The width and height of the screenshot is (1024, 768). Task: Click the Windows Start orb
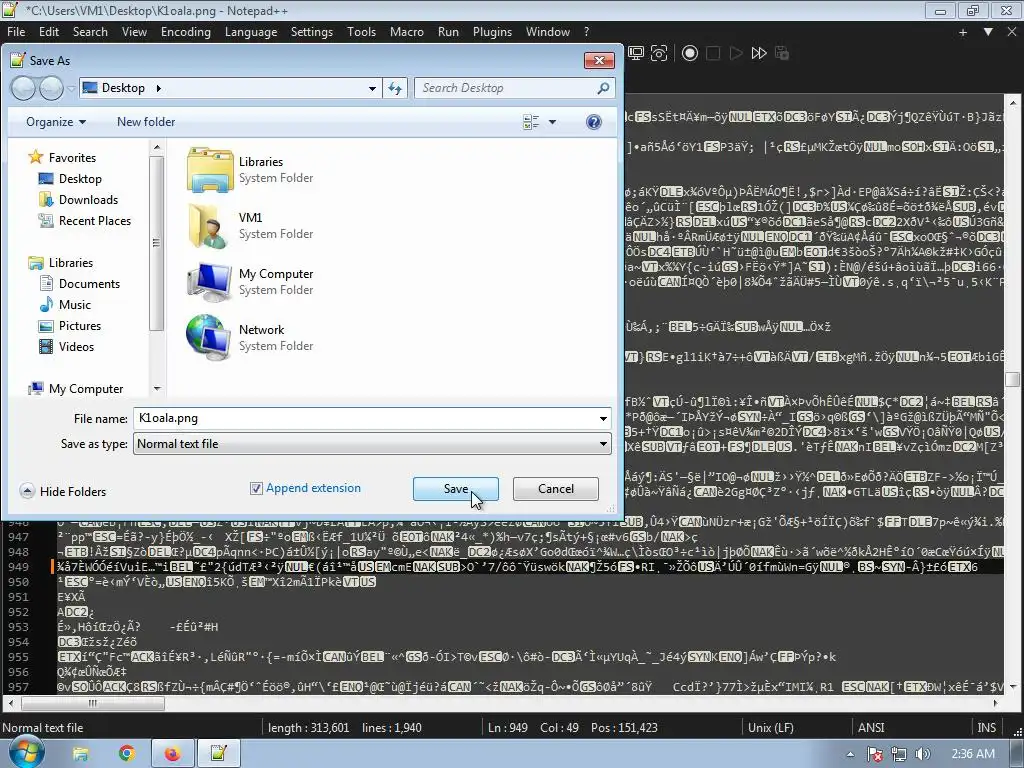click(26, 752)
